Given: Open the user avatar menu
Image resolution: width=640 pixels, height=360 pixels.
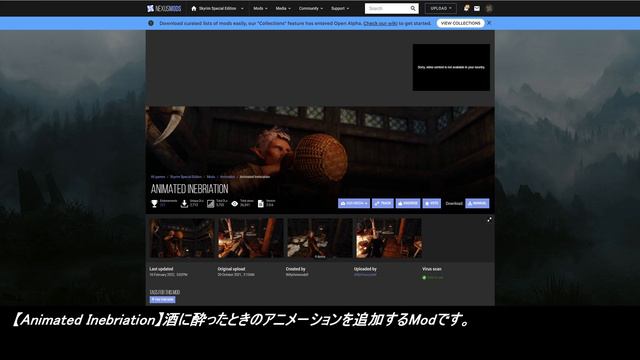Looking at the screenshot, I should pyautogui.click(x=489, y=8).
